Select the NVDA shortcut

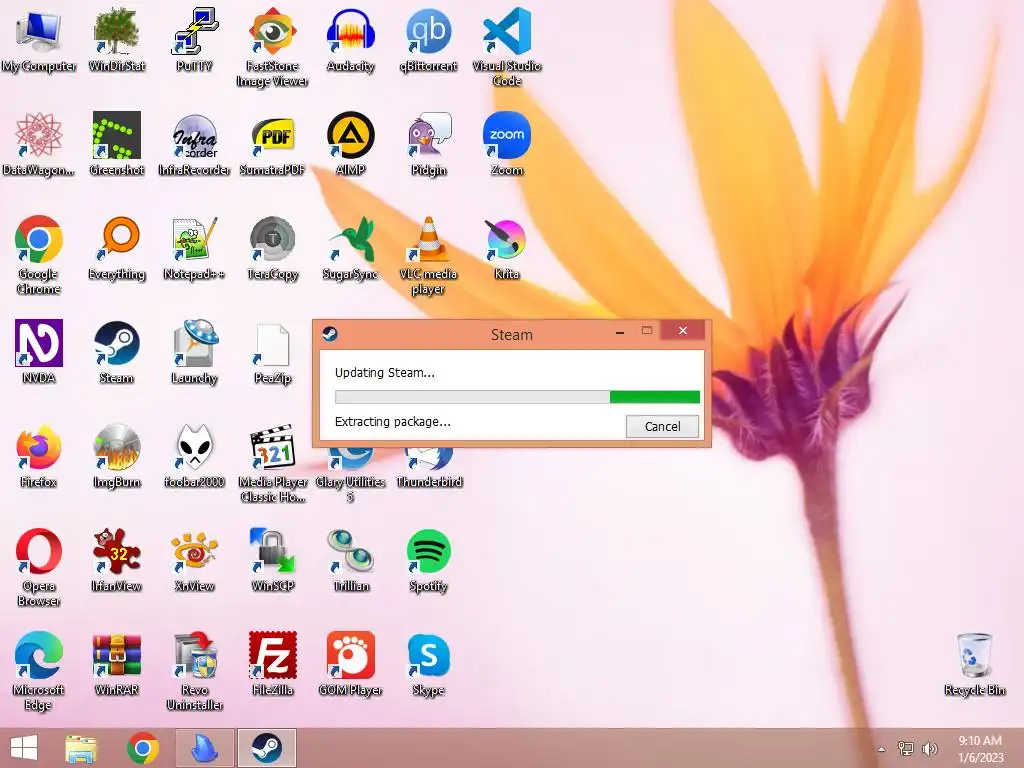point(39,352)
